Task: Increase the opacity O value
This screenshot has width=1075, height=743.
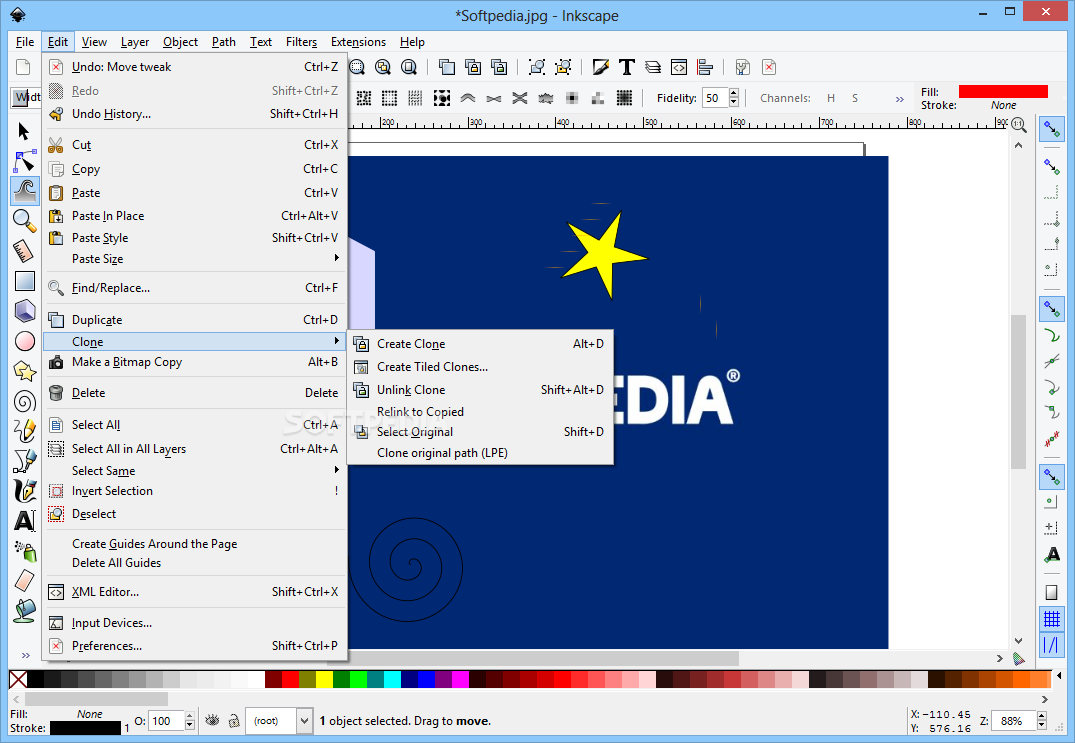Action: pyautogui.click(x=190, y=716)
